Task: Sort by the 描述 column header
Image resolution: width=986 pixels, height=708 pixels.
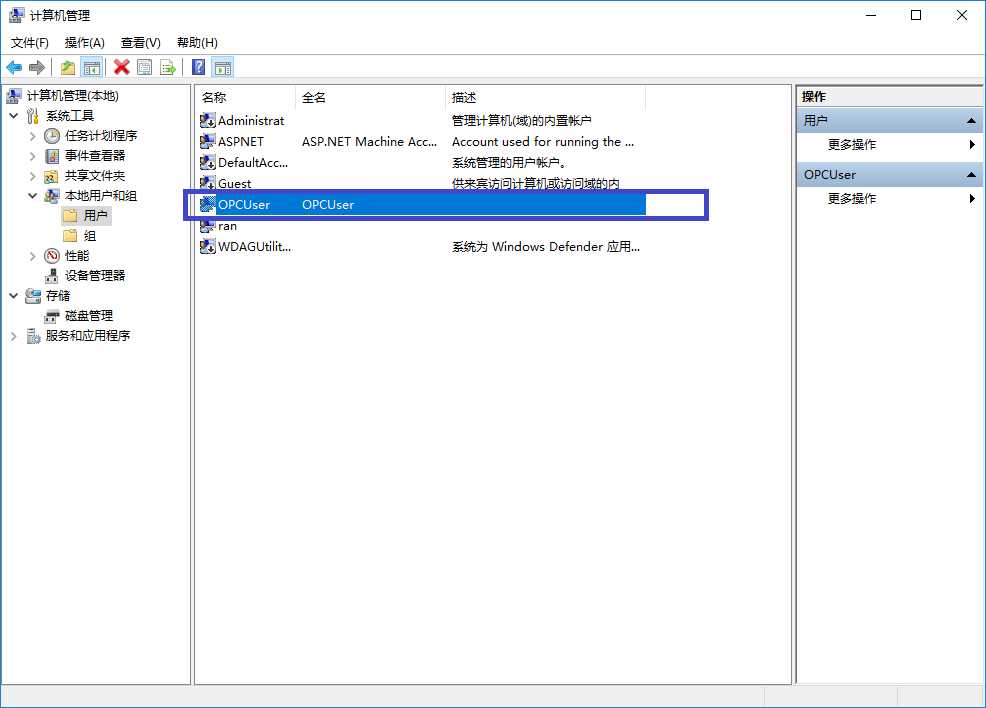Action: (545, 97)
